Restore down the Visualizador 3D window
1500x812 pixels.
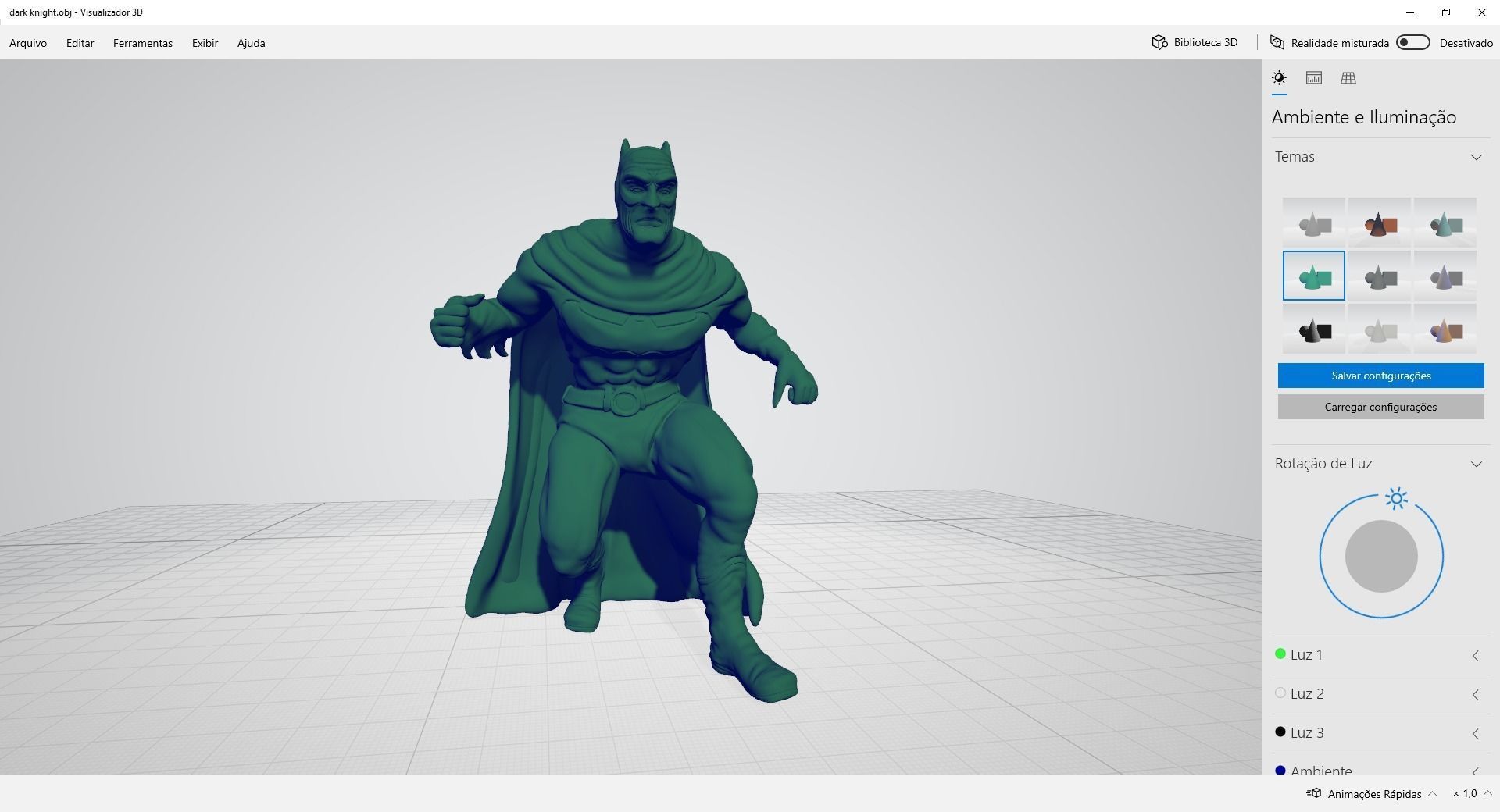[1446, 12]
